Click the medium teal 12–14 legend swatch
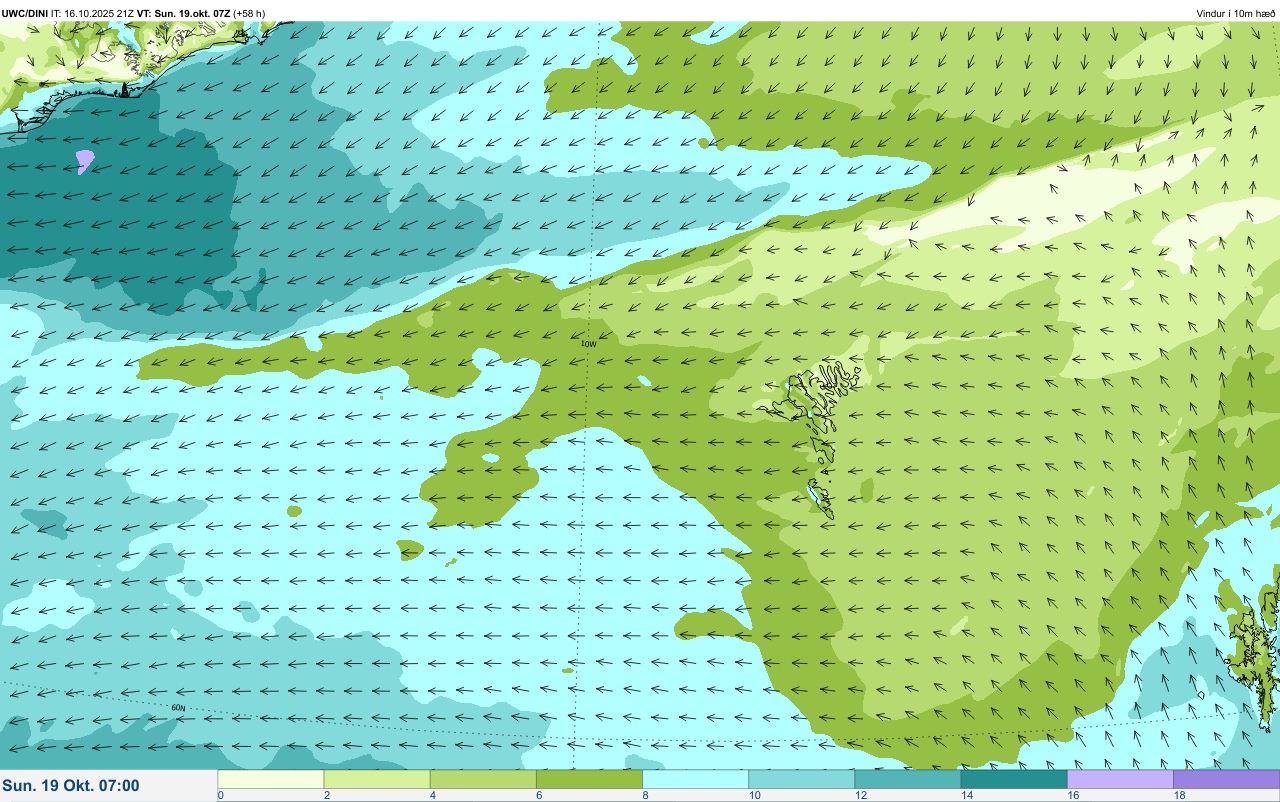The width and height of the screenshot is (1280, 802). (x=907, y=779)
